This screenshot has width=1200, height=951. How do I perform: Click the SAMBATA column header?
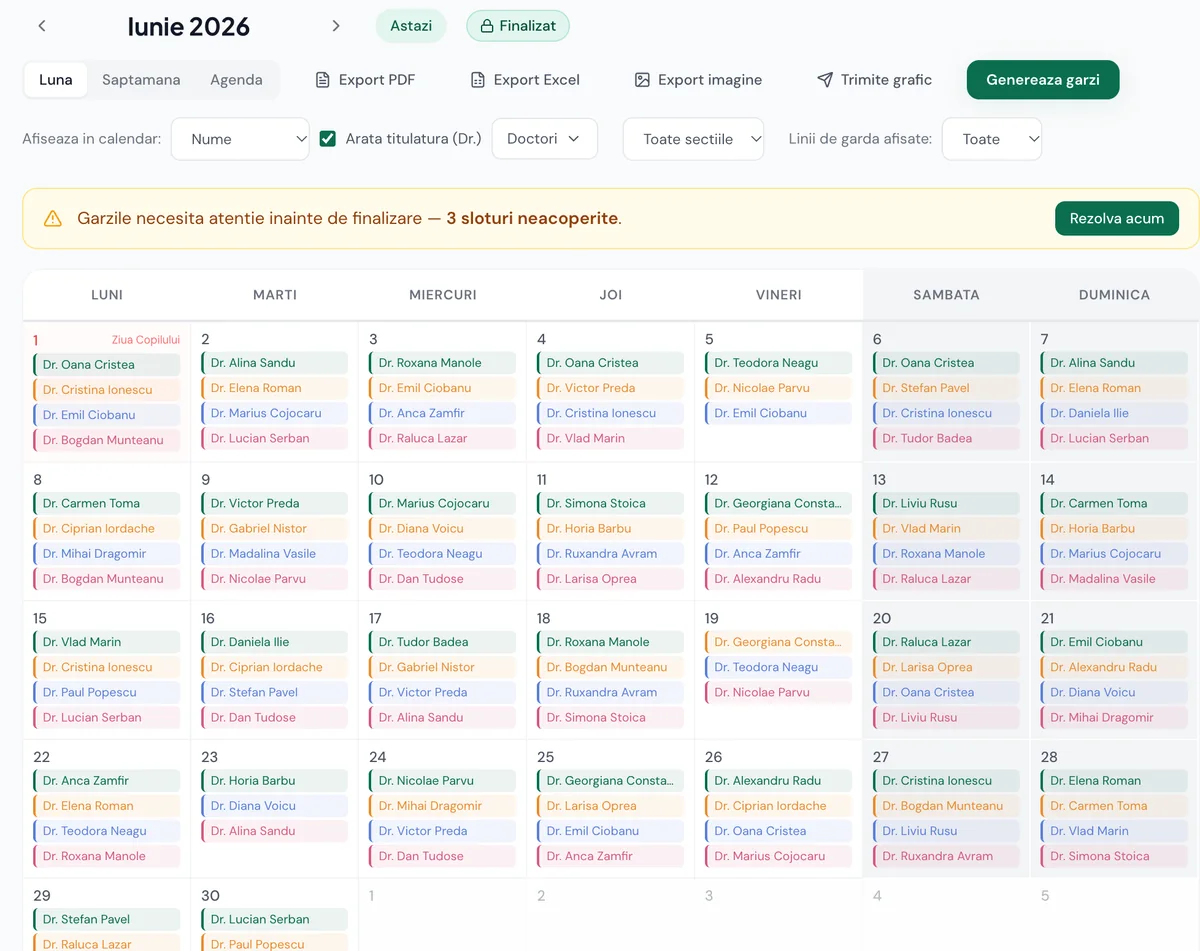tap(946, 295)
